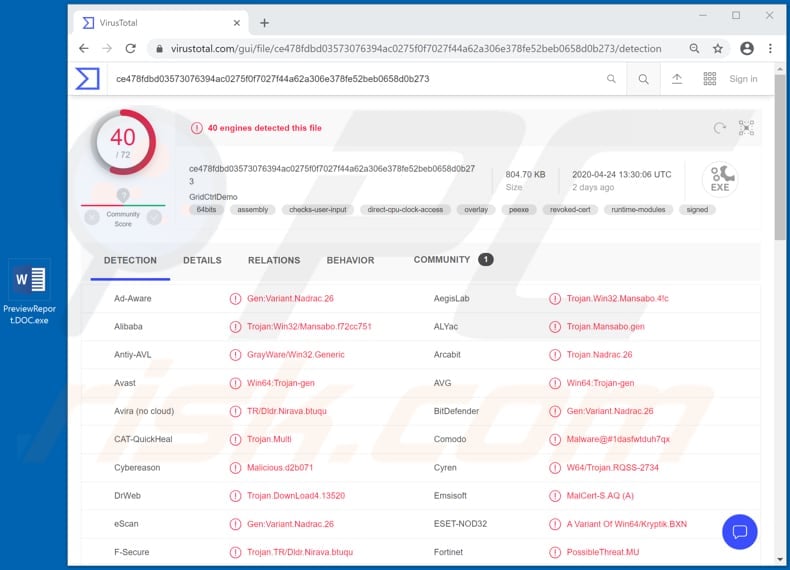Click the 64bits tag

pyautogui.click(x=206, y=210)
